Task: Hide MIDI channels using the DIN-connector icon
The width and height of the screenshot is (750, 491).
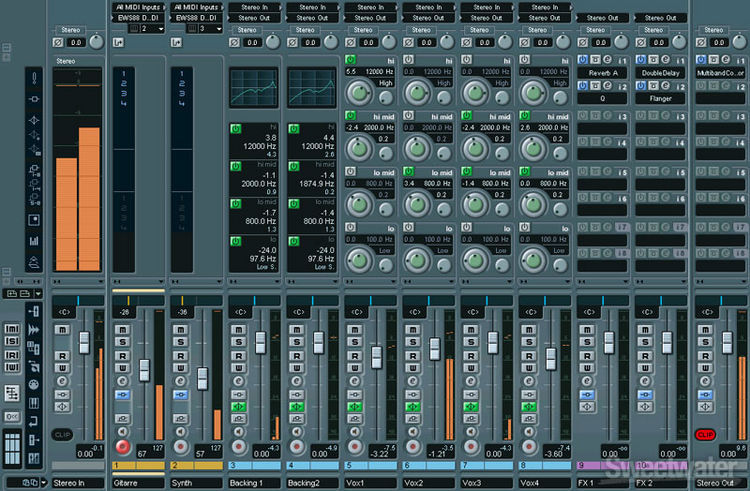Action: [33, 384]
